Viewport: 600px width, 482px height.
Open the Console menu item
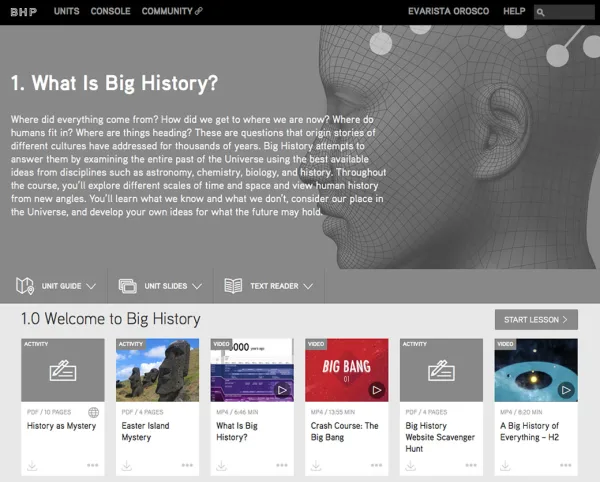110,11
